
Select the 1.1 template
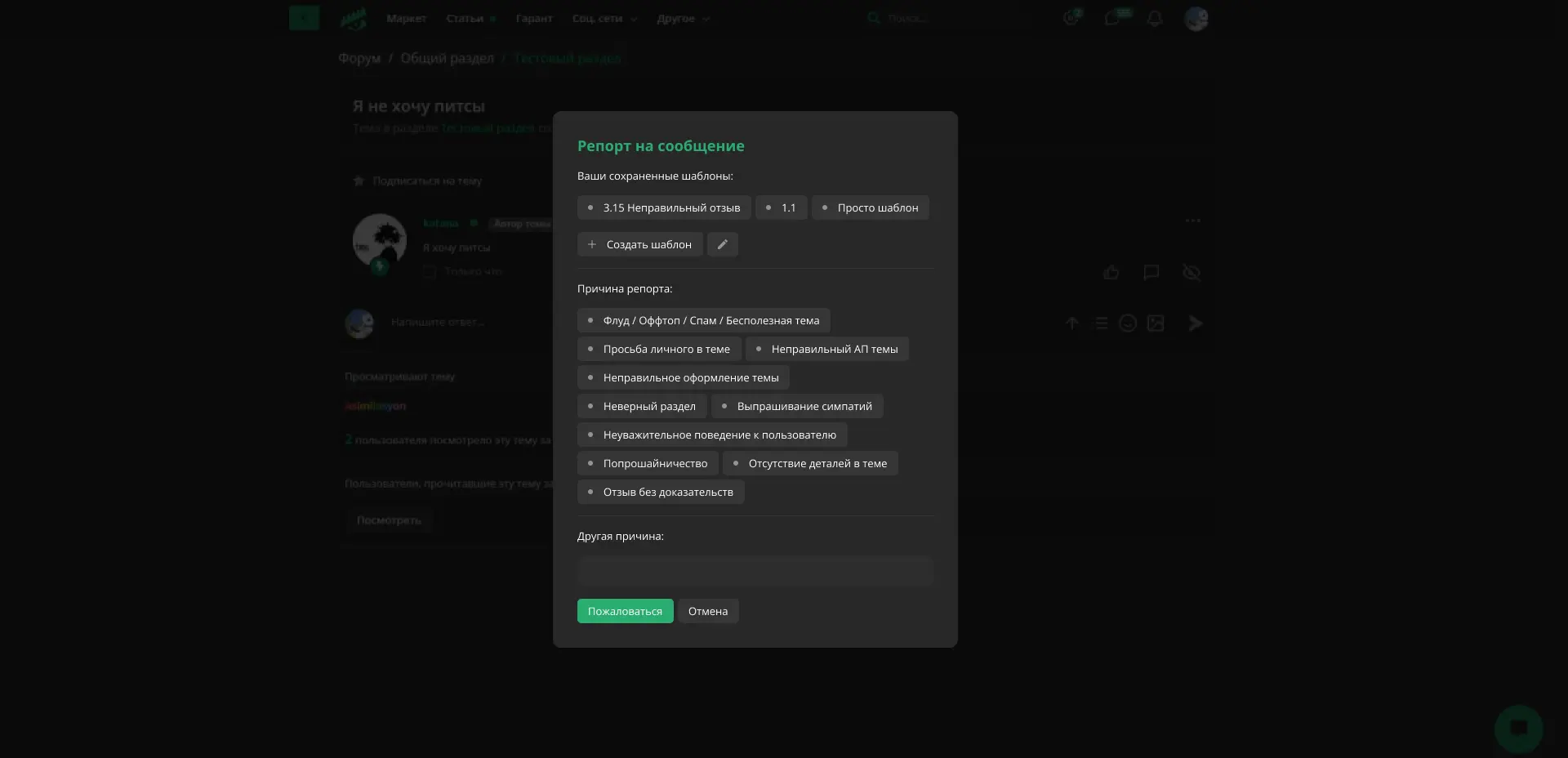pyautogui.click(x=781, y=207)
